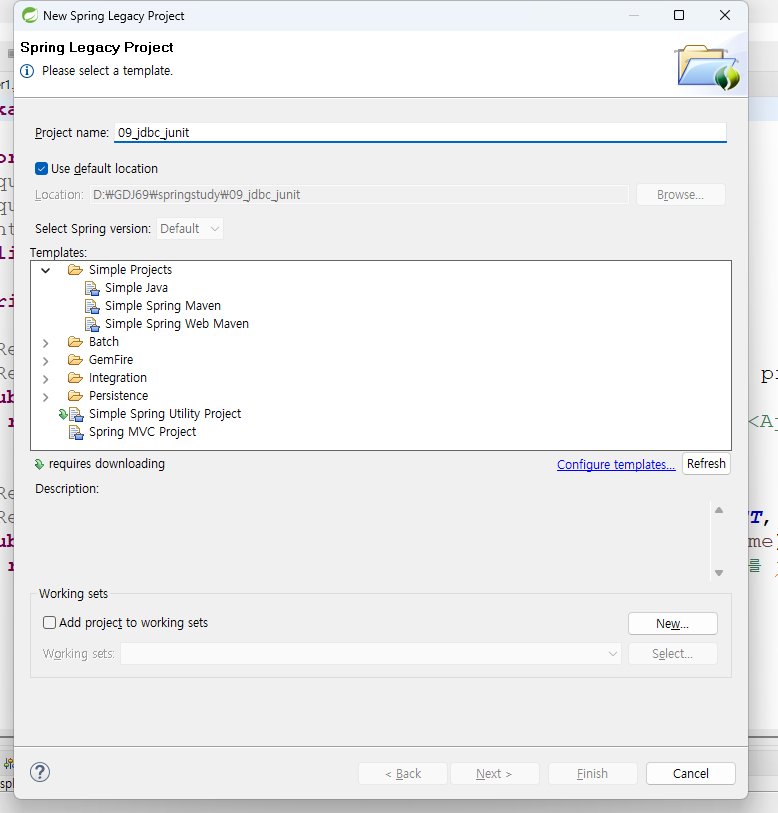Close the New Spring Legacy Project dialog
This screenshot has width=778, height=813.
[x=725, y=15]
